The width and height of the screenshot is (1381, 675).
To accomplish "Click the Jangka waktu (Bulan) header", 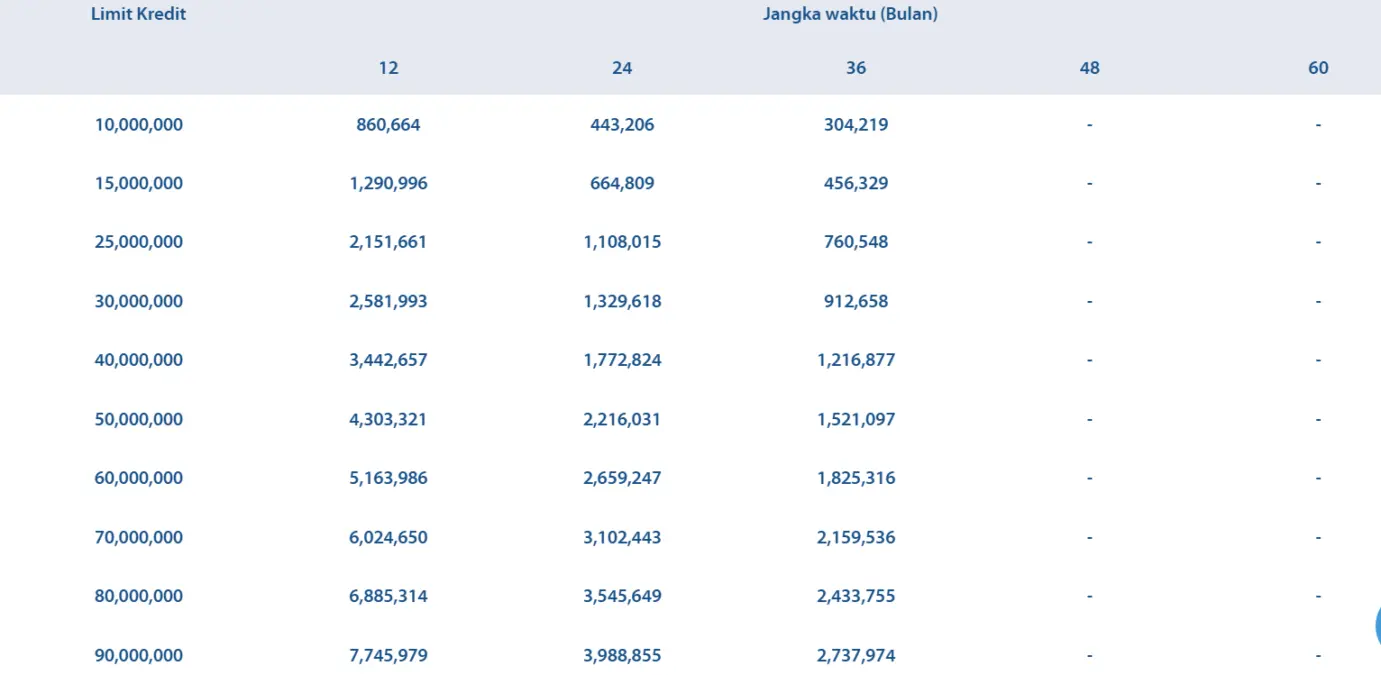I will coord(850,14).
